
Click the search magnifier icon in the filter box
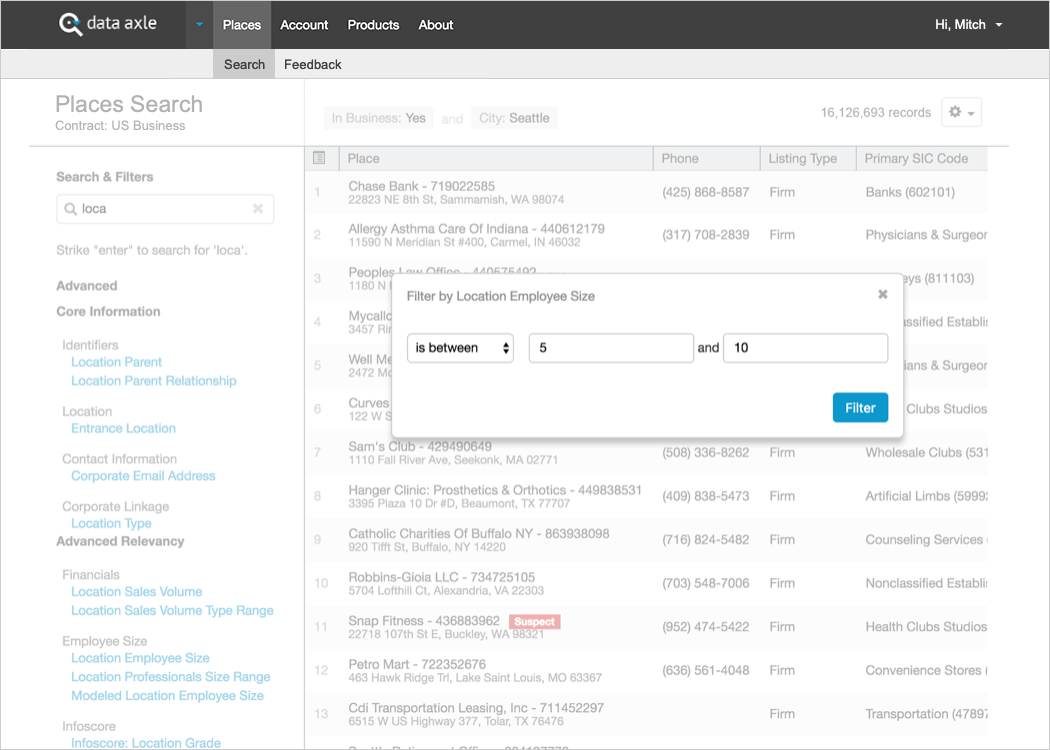pyautogui.click(x=70, y=209)
